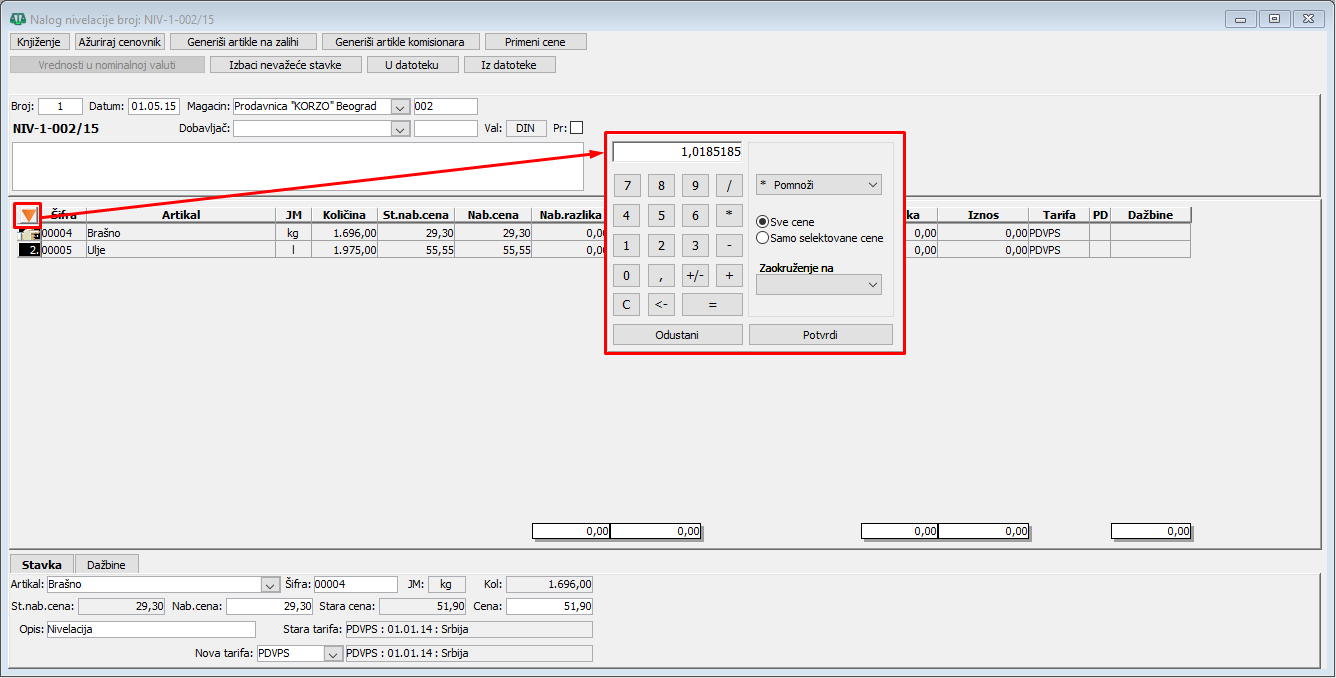Select the Sve cene radio option
Screen dimensions: 1336x678
tap(763, 222)
